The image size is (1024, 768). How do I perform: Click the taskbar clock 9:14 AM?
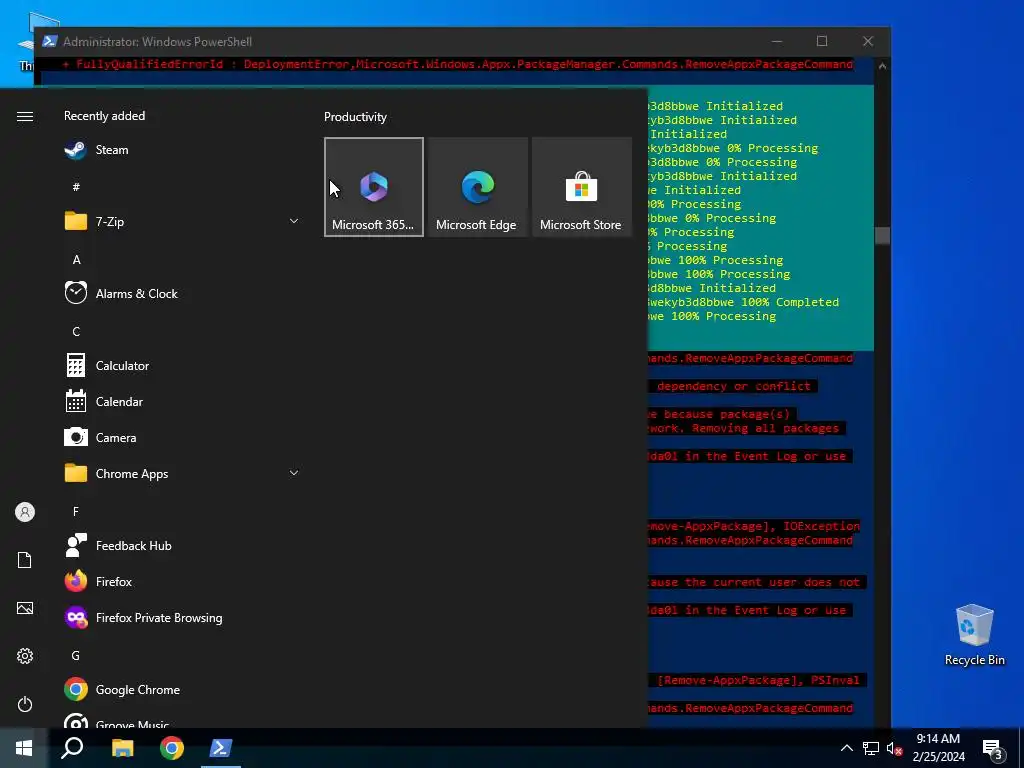point(938,739)
